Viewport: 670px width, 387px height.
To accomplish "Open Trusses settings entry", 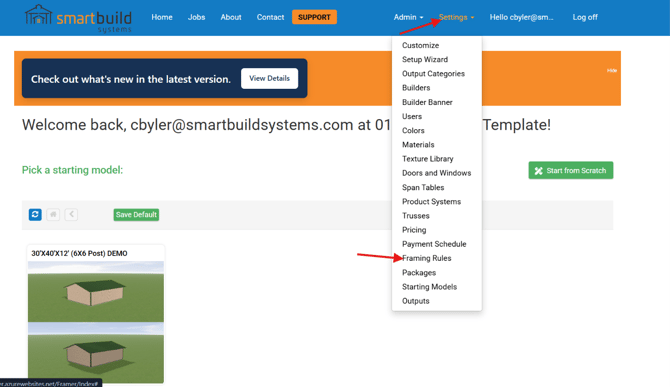I will (416, 216).
